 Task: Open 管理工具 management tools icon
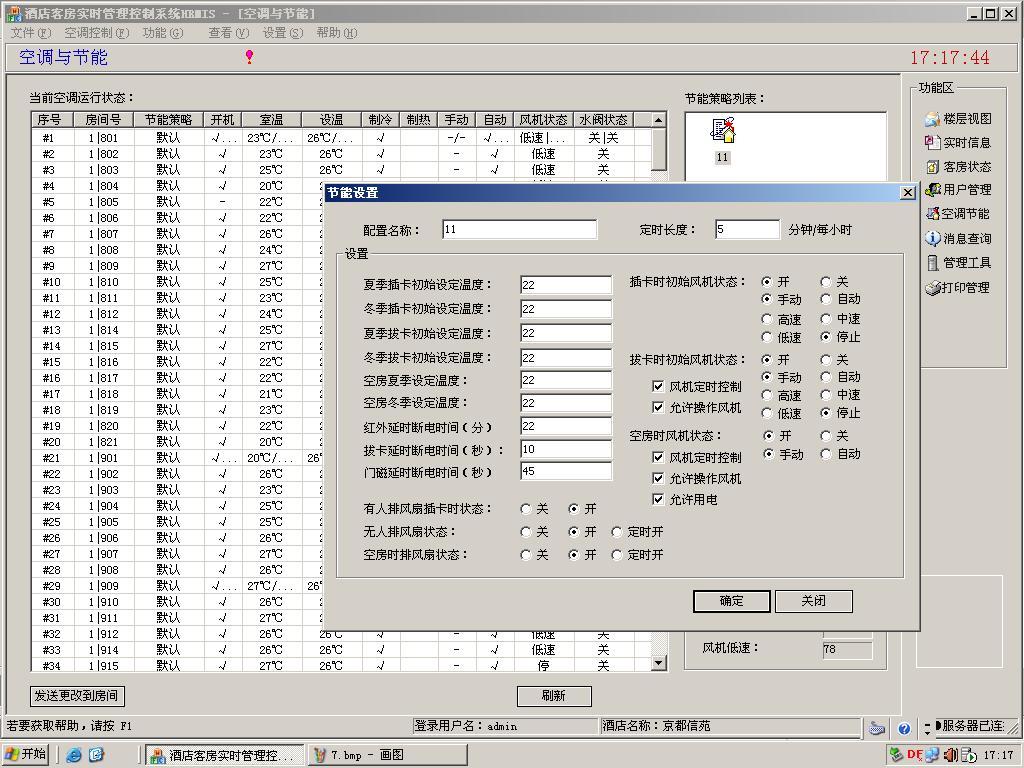932,263
